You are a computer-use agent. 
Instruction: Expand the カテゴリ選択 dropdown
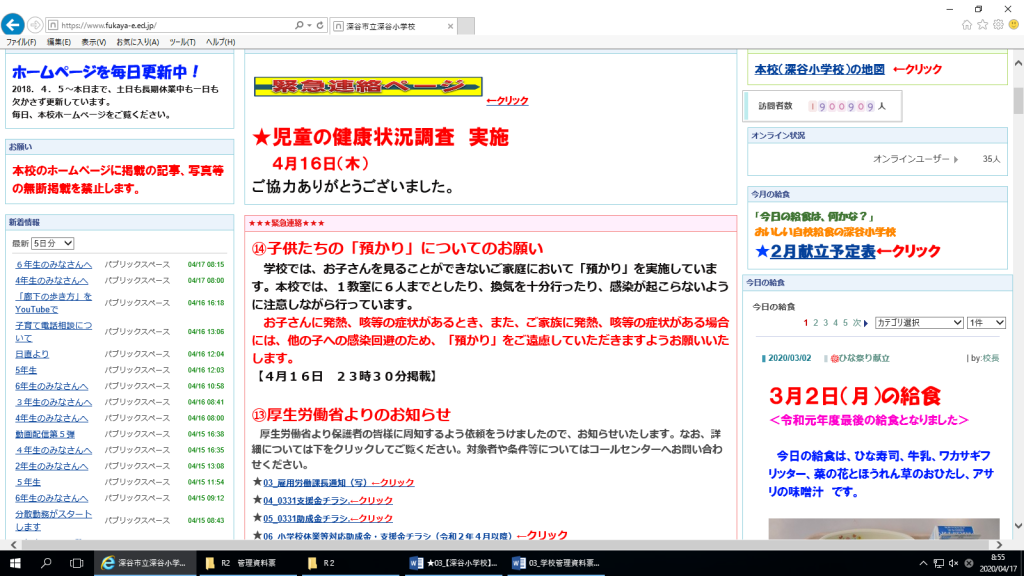[x=918, y=323]
